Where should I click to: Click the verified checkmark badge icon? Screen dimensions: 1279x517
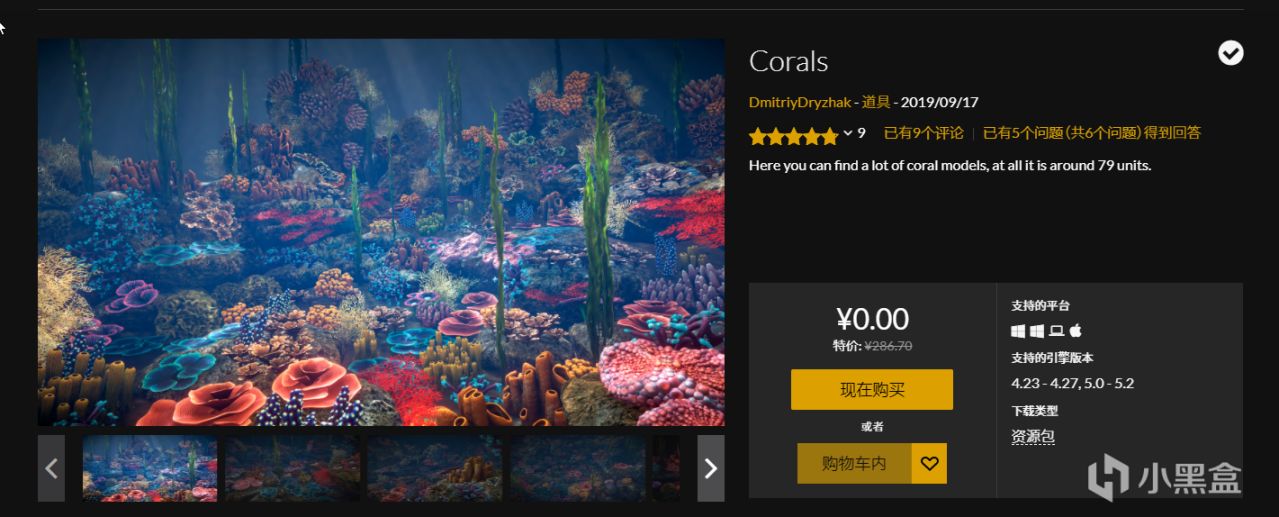pyautogui.click(x=1230, y=54)
